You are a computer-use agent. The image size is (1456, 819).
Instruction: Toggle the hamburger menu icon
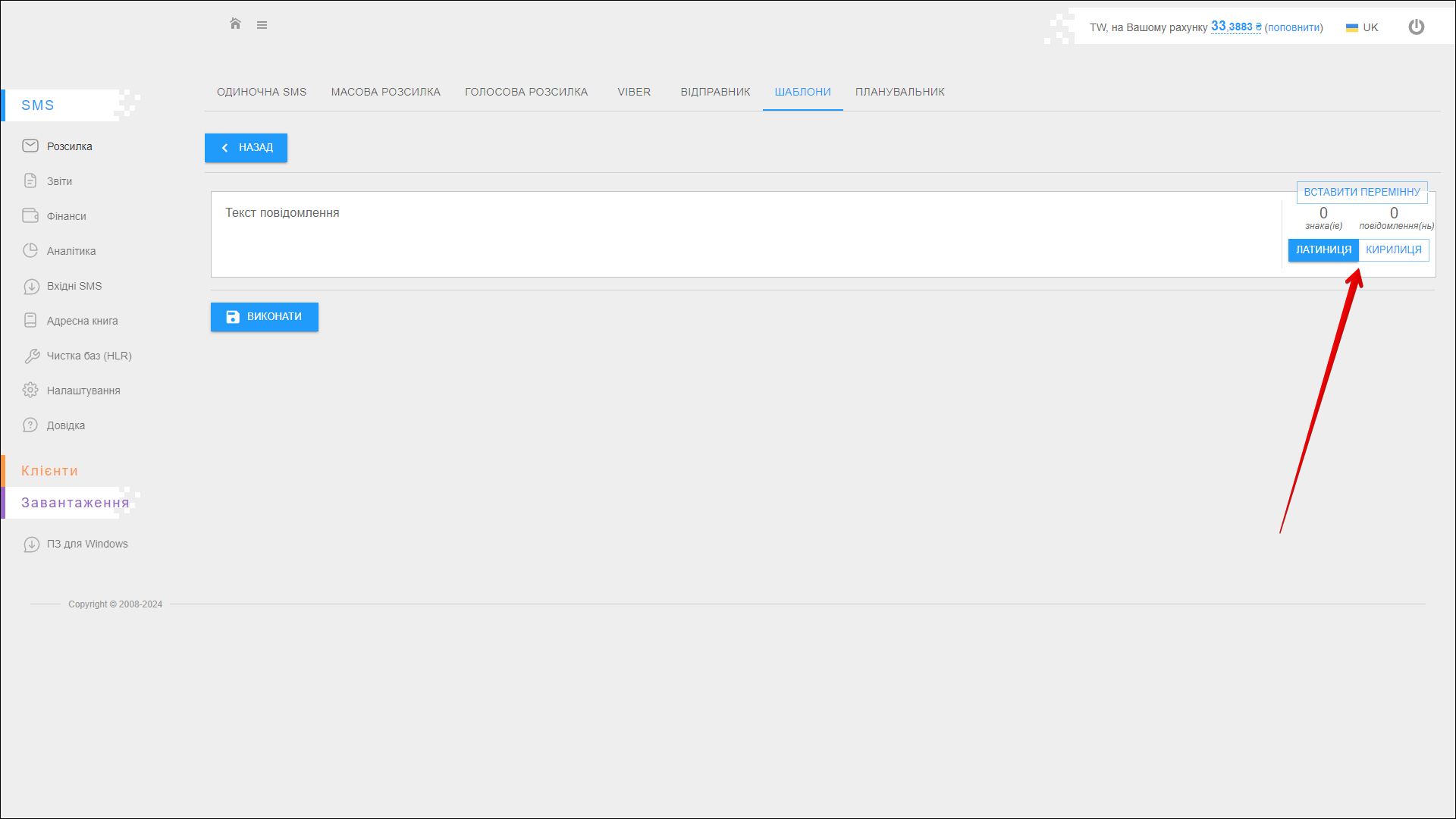coord(262,25)
